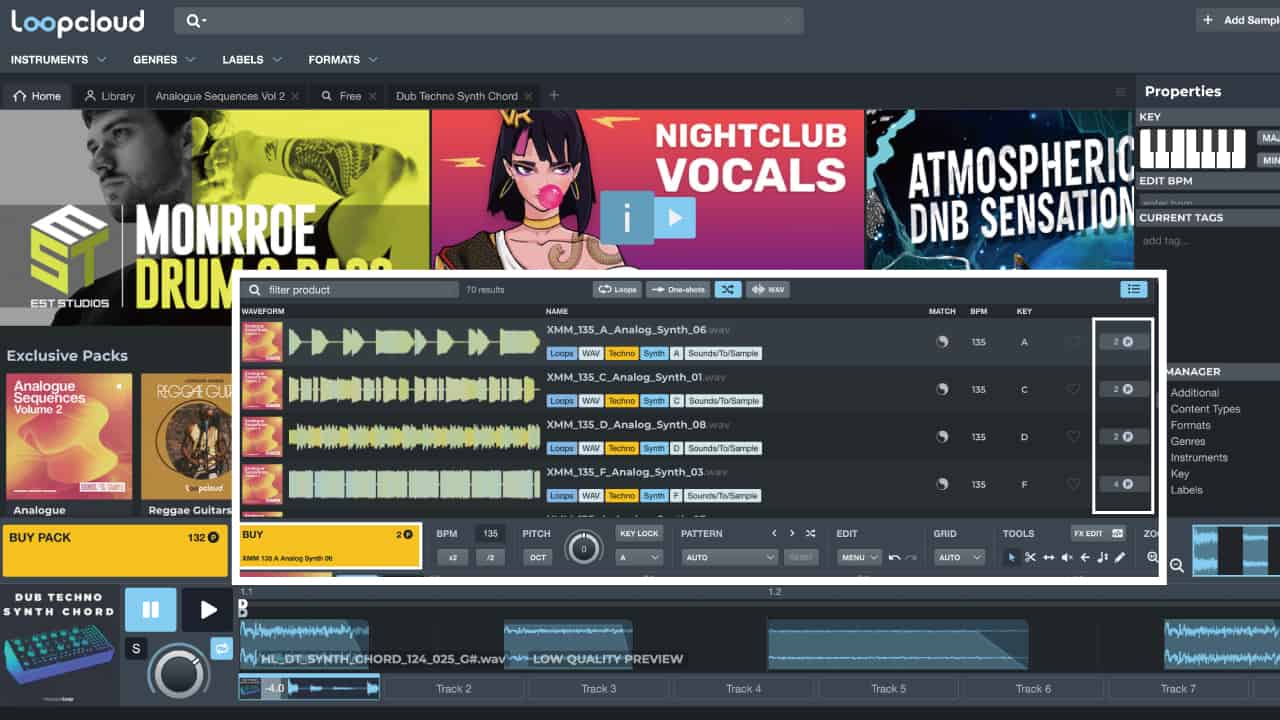Select the Pencil draw tool in Tools
Viewport: 1280px width, 720px height.
(x=1119, y=558)
